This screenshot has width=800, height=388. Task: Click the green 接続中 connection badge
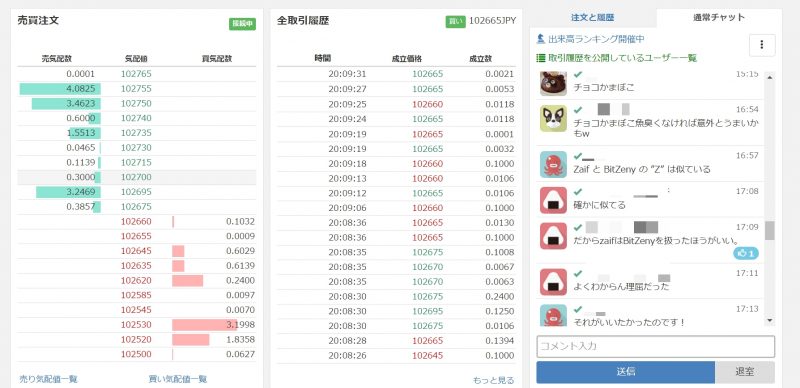point(242,23)
